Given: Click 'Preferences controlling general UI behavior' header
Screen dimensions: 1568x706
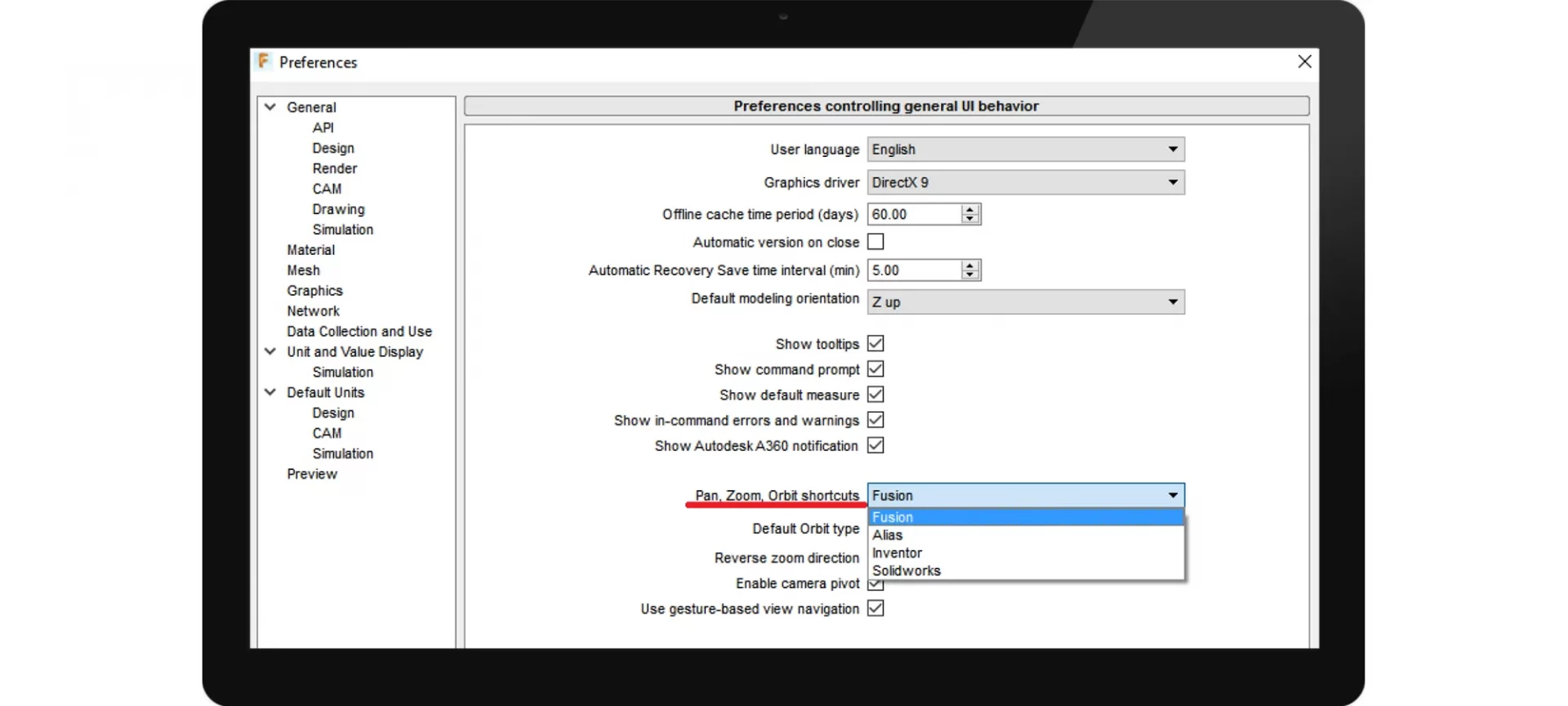Looking at the screenshot, I should (x=886, y=106).
